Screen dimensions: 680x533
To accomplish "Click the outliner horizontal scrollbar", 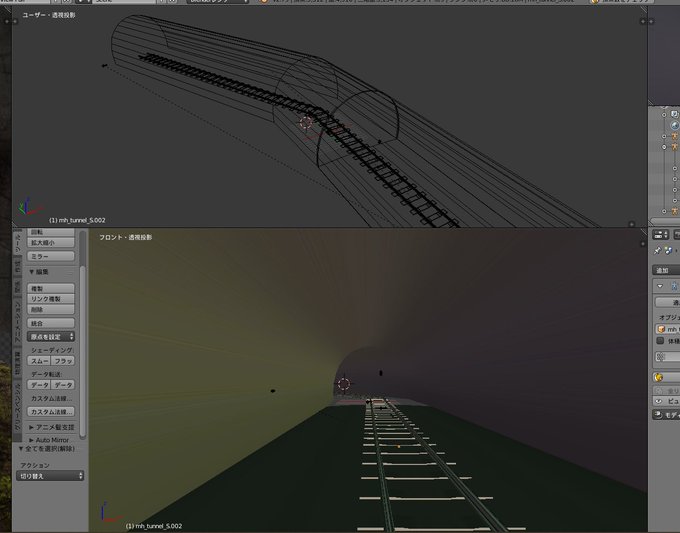I will tap(664, 221).
